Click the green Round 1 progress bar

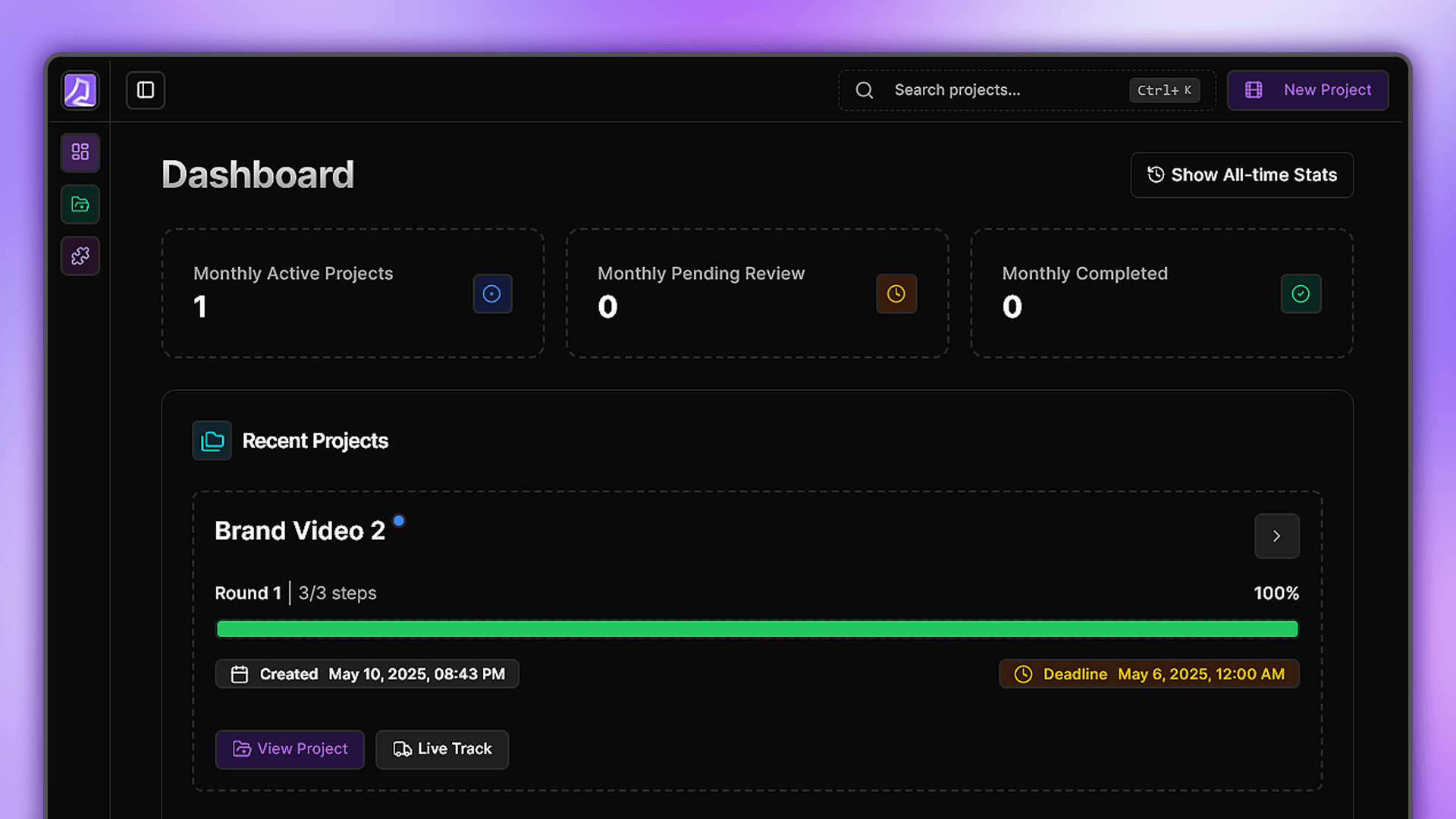[x=757, y=629]
